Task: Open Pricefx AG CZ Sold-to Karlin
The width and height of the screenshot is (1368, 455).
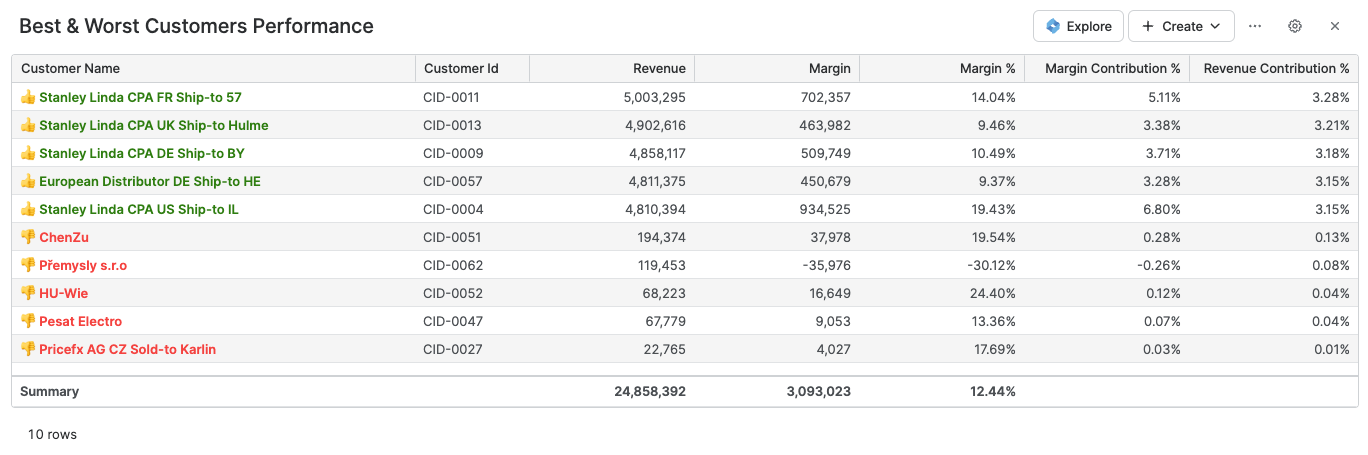Action: [x=128, y=349]
